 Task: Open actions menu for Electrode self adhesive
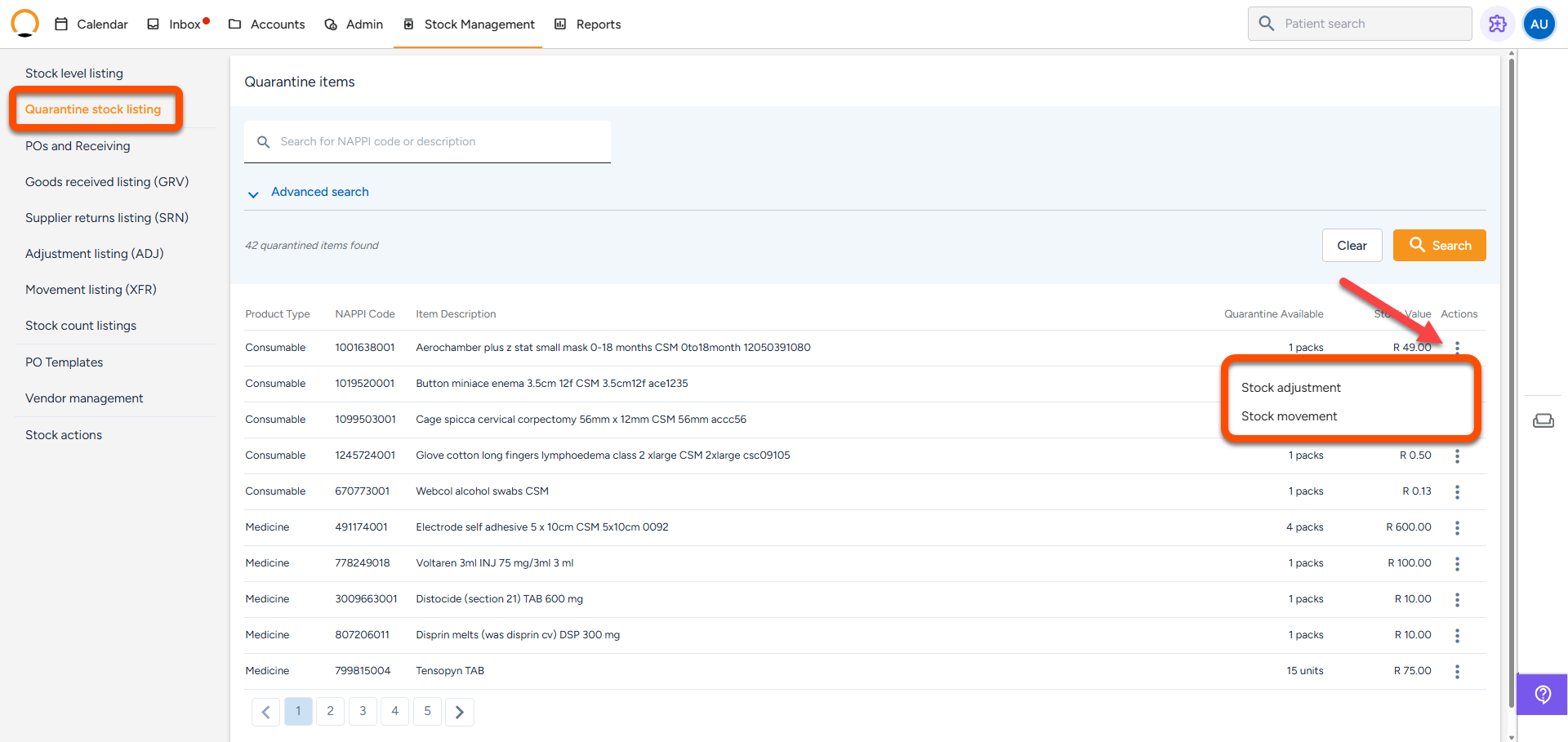pyautogui.click(x=1457, y=527)
